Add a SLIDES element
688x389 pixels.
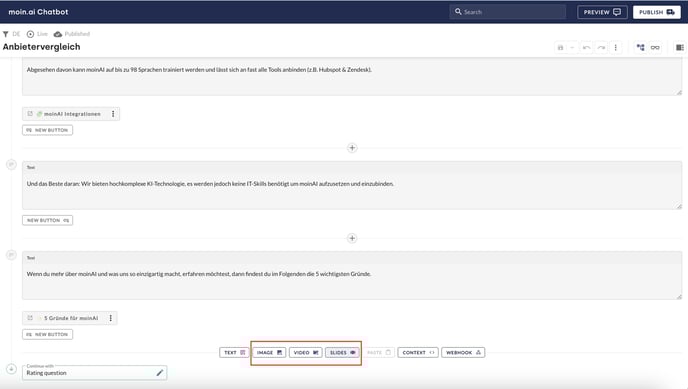coord(342,353)
